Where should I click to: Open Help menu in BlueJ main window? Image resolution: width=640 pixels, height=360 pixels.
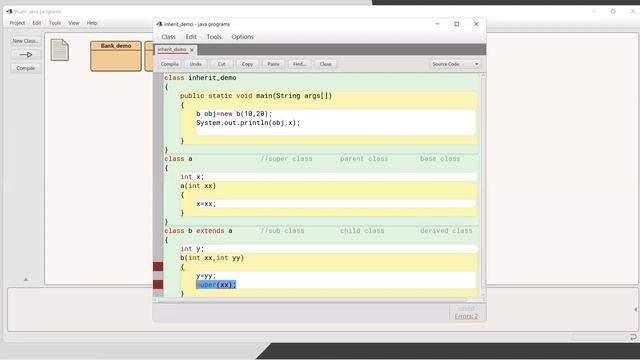pyautogui.click(x=92, y=23)
